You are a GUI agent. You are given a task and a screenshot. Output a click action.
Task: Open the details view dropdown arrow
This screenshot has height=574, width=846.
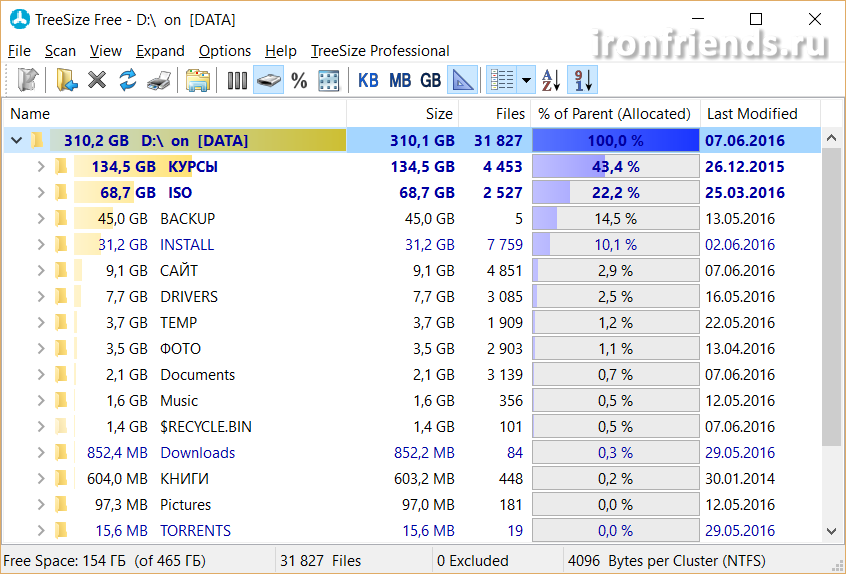coord(525,81)
